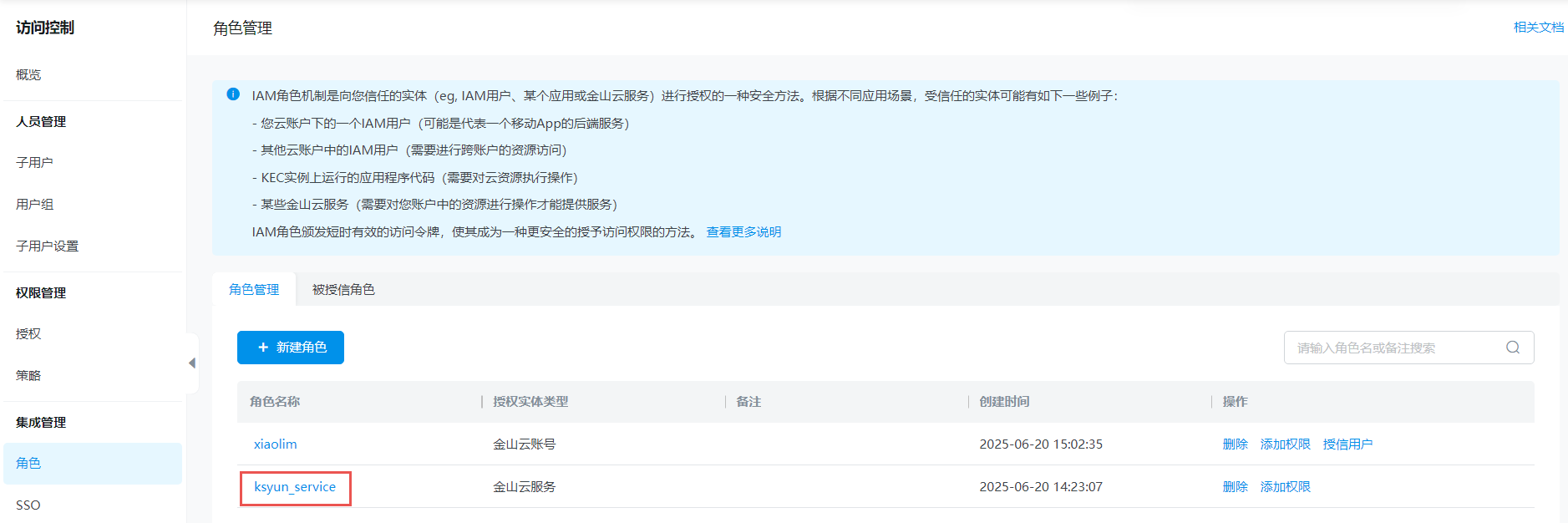Screen dimensions: 1568x523
Task: Open 相关文档 link at top right
Action: (1538, 28)
